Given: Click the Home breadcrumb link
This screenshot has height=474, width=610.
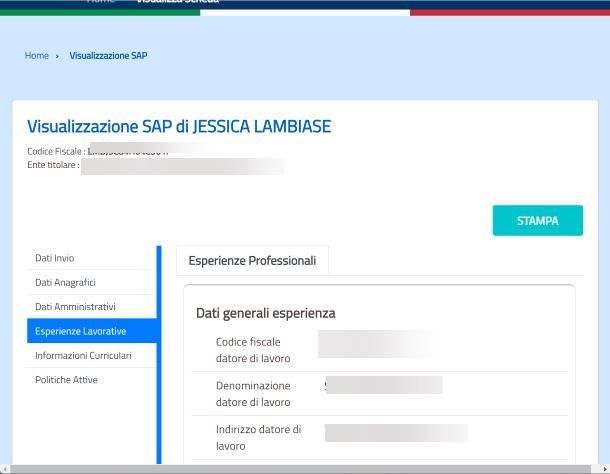Looking at the screenshot, I should pyautogui.click(x=37, y=56).
